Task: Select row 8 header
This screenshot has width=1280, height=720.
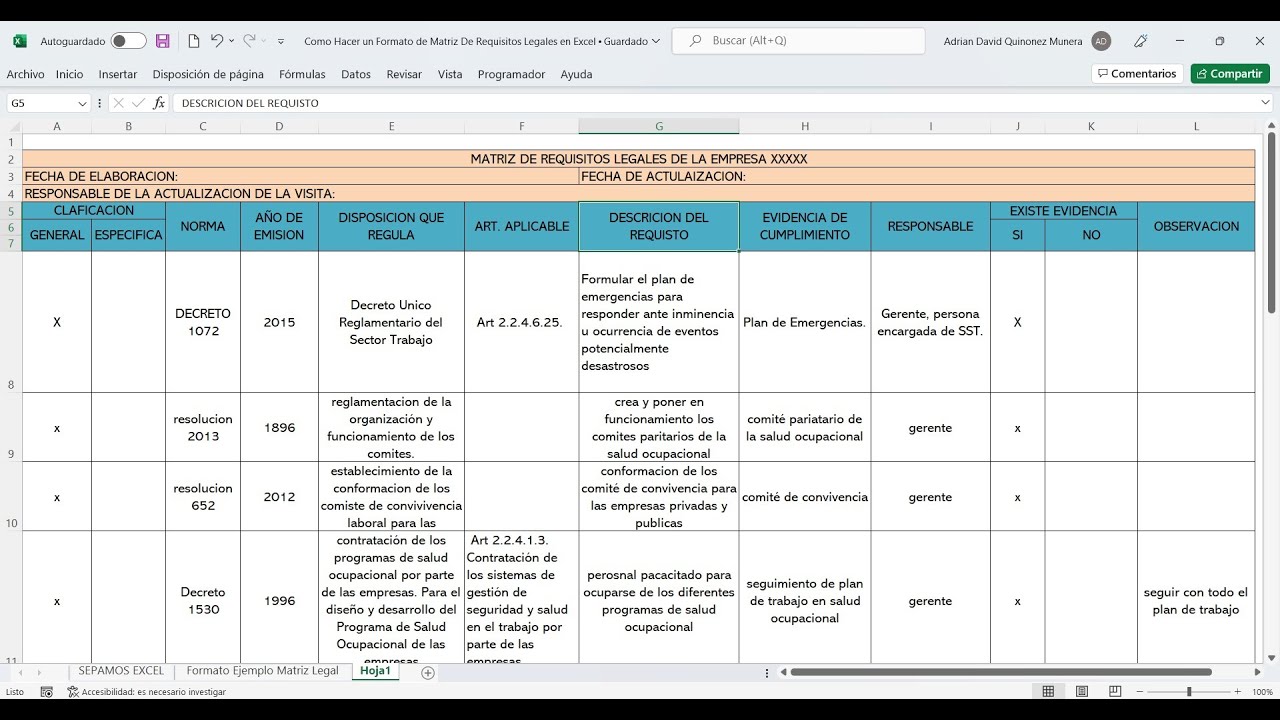Action: (11, 322)
